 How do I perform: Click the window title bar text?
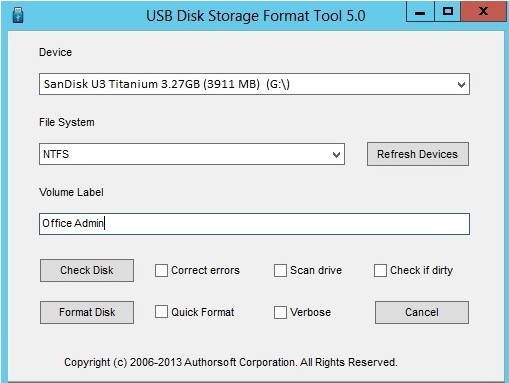(256, 16)
